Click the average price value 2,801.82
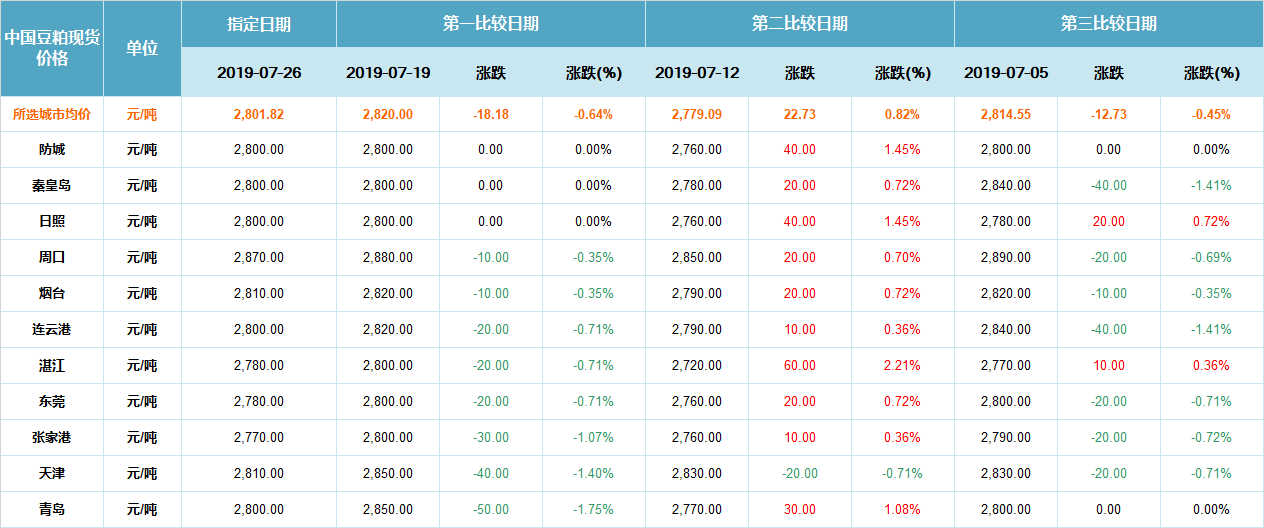 click(258, 114)
